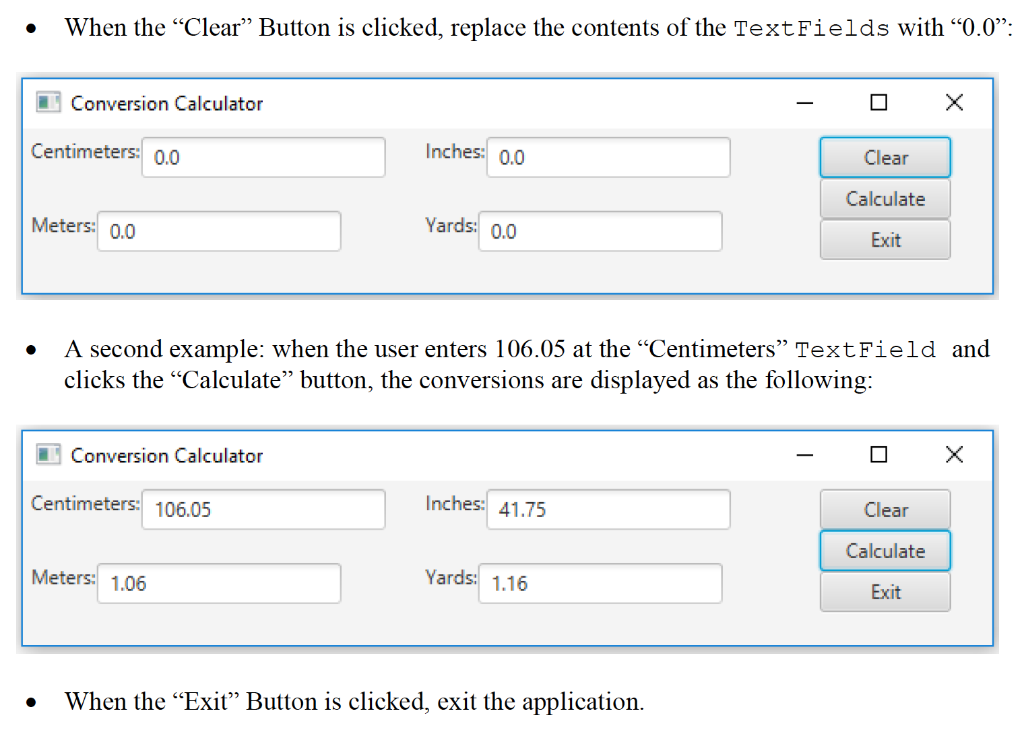Select the Yards field showing 1.16
The image size is (1024, 732).
tap(600, 583)
